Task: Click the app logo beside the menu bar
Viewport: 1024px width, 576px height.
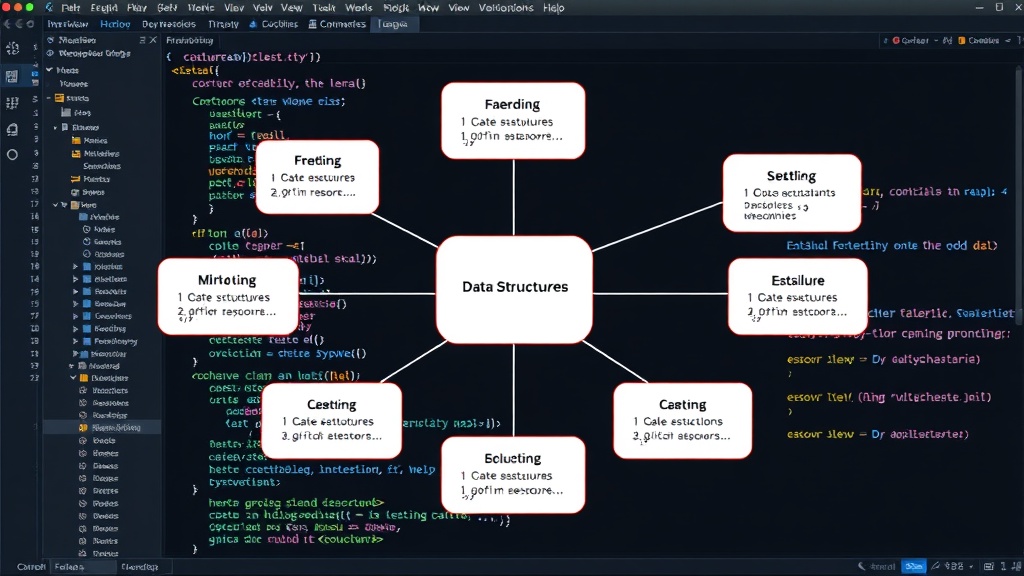Action: 50,8
